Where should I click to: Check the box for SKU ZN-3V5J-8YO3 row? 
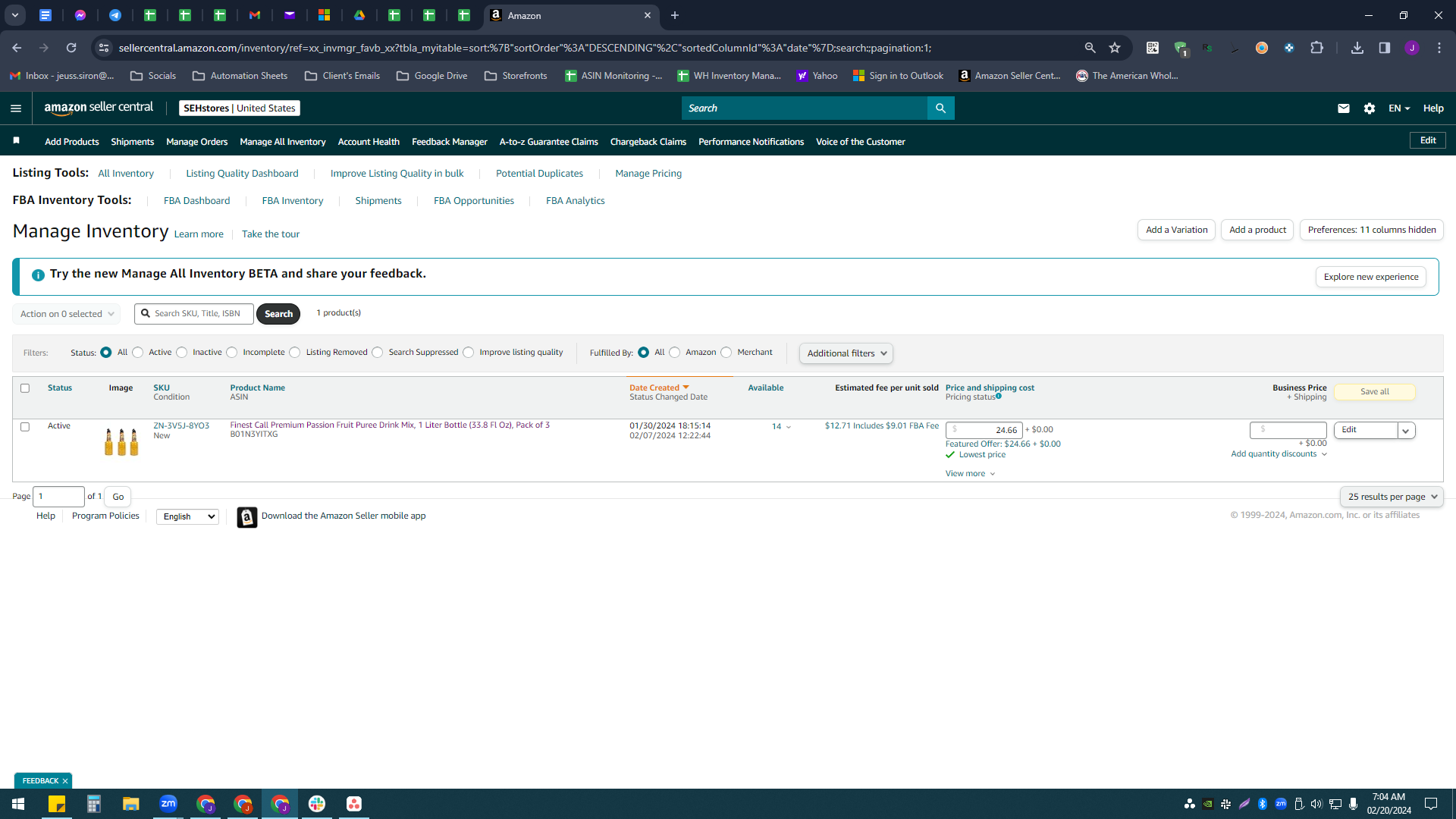click(25, 427)
